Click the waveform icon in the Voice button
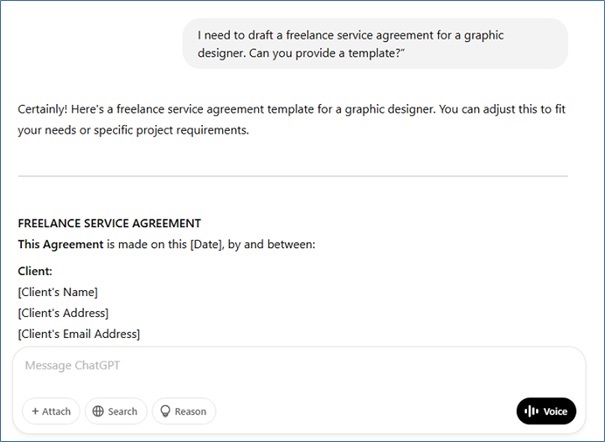 531,411
